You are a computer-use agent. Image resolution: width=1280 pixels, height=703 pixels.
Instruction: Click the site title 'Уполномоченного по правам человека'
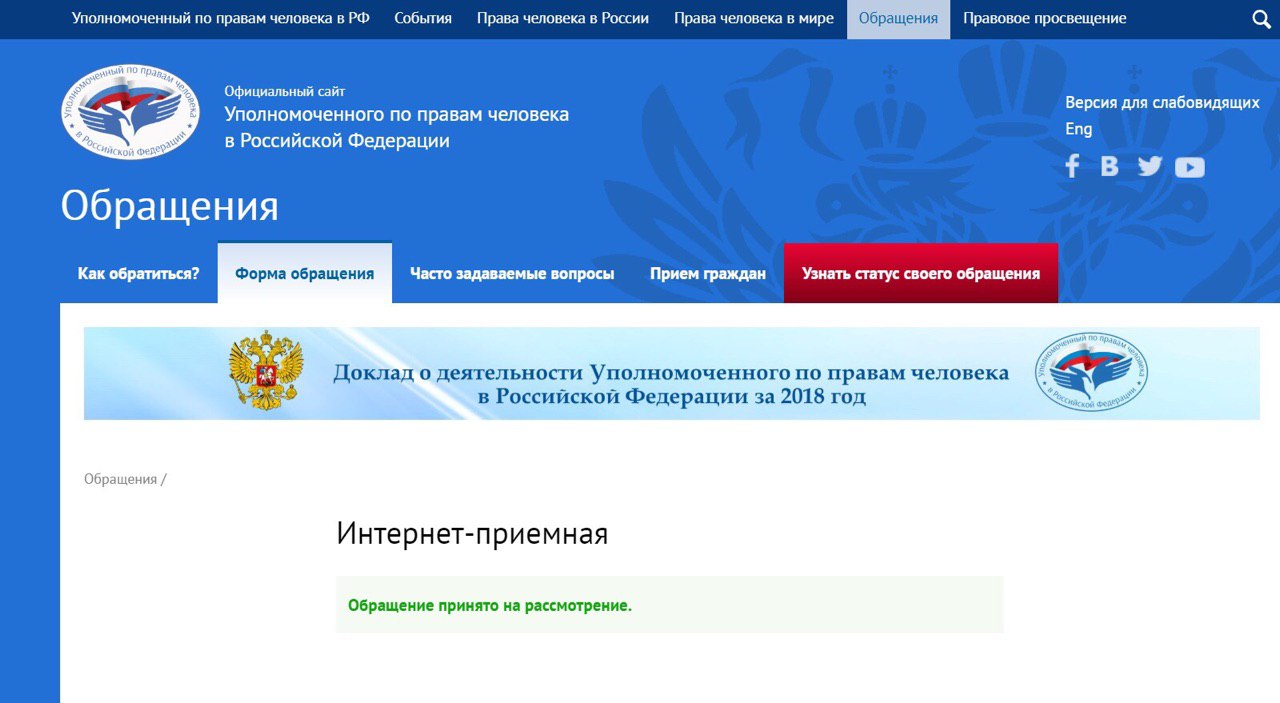coord(397,114)
